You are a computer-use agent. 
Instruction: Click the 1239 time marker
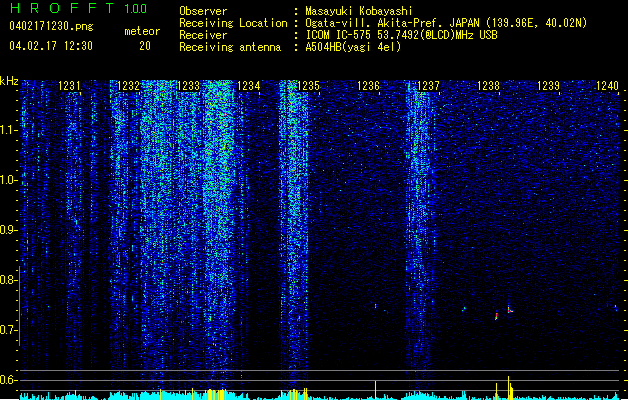(x=548, y=86)
